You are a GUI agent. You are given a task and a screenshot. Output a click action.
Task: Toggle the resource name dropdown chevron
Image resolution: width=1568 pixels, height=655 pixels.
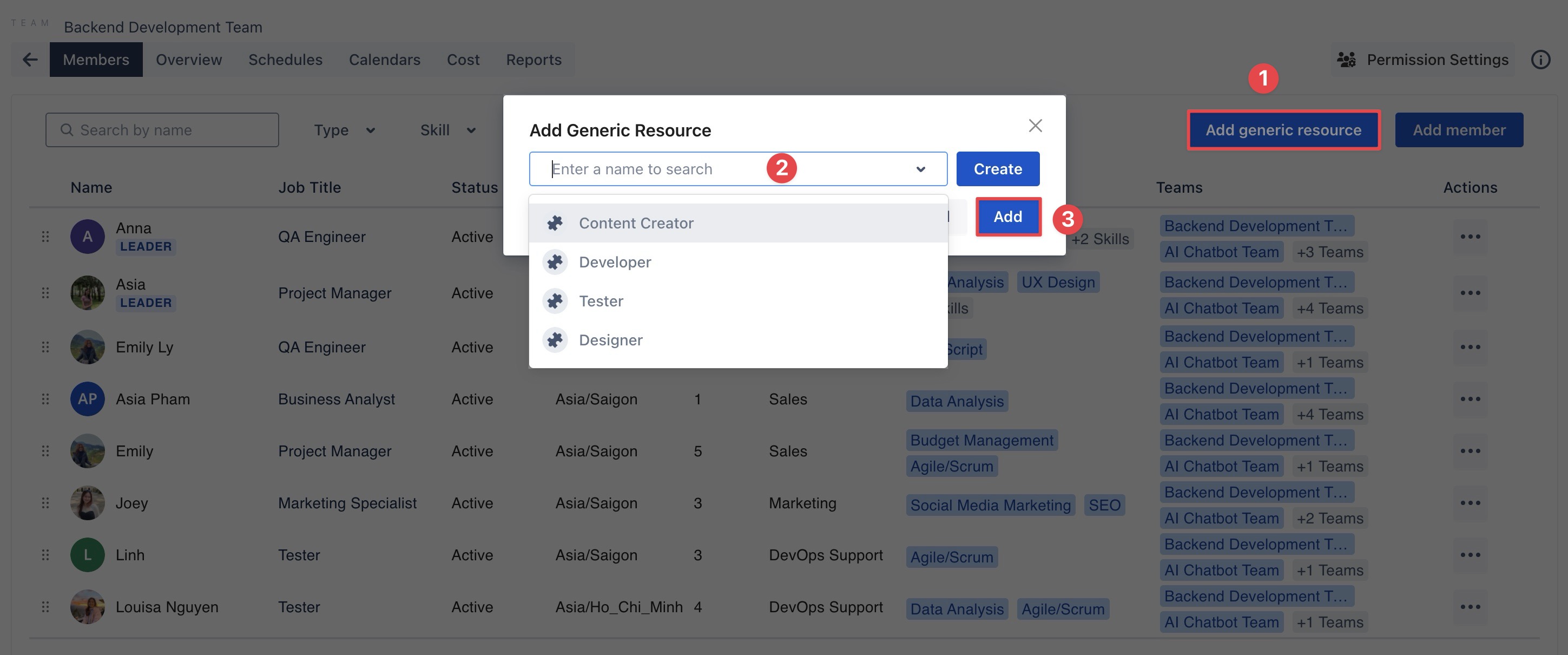coord(920,169)
